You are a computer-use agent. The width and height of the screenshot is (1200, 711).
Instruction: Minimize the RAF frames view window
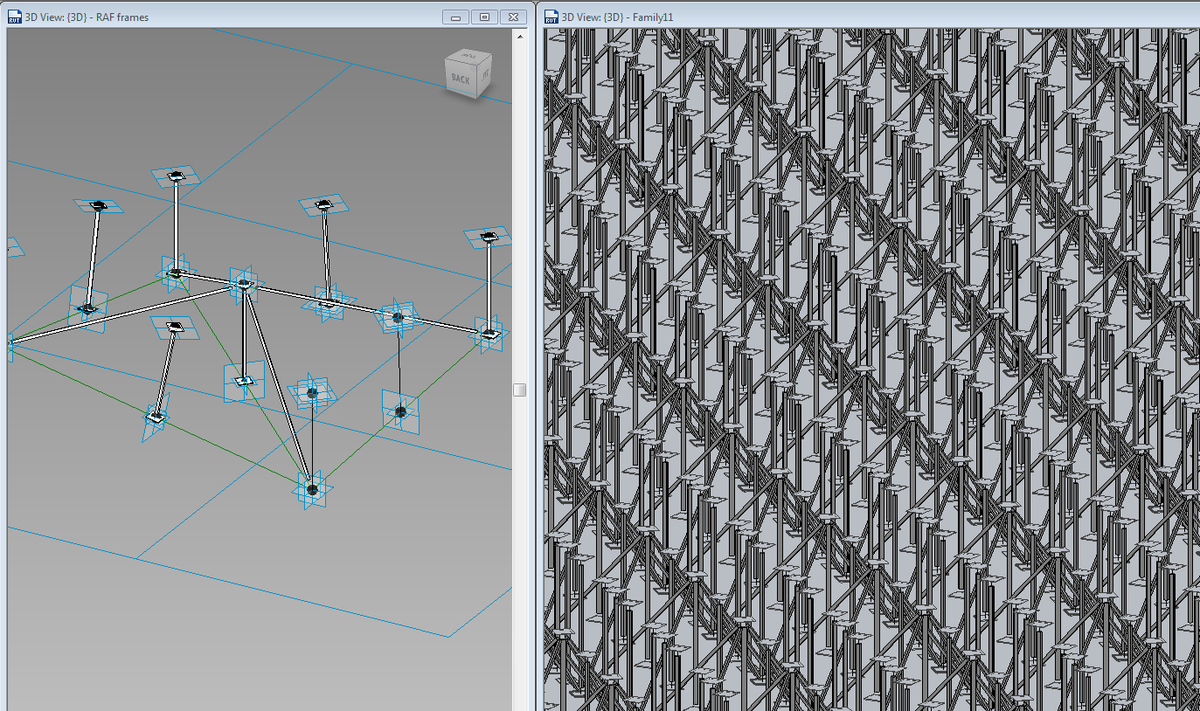457,17
